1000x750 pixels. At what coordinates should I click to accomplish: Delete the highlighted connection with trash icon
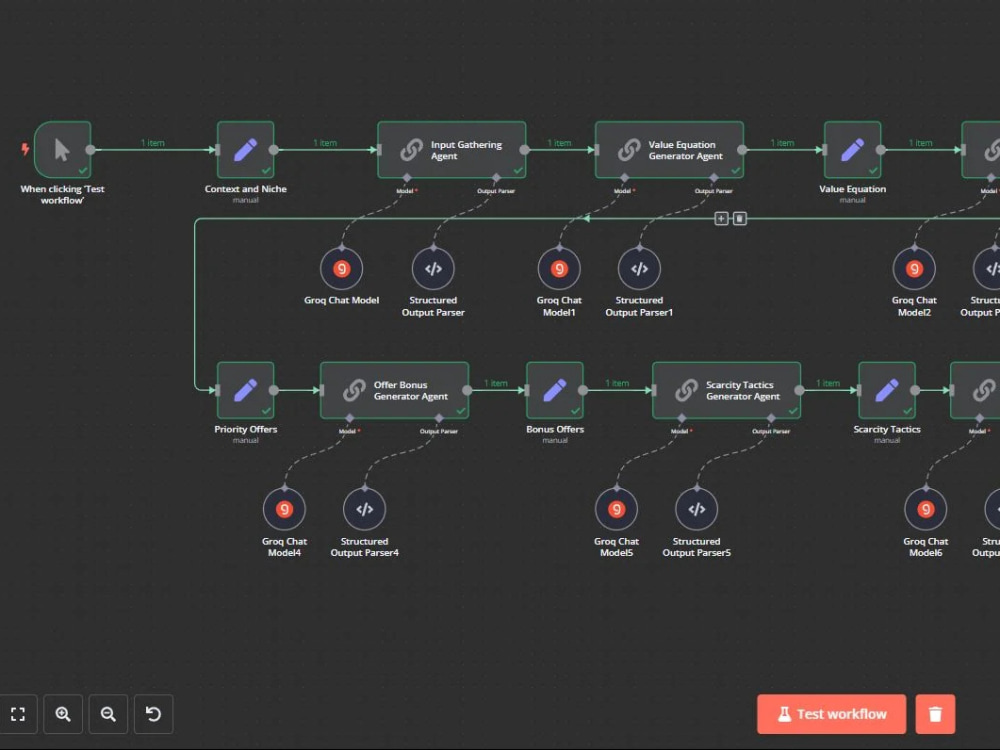740,219
